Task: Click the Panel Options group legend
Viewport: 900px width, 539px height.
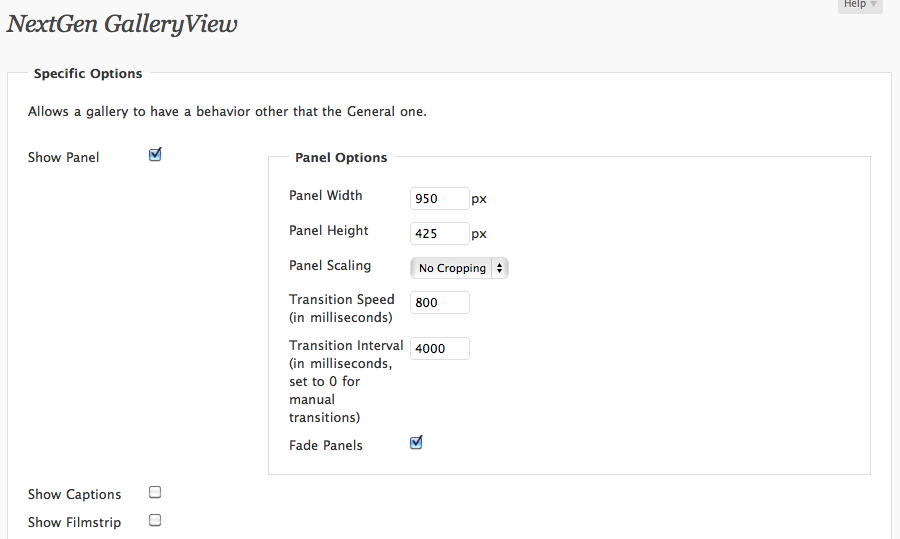Action: pyautogui.click(x=341, y=158)
